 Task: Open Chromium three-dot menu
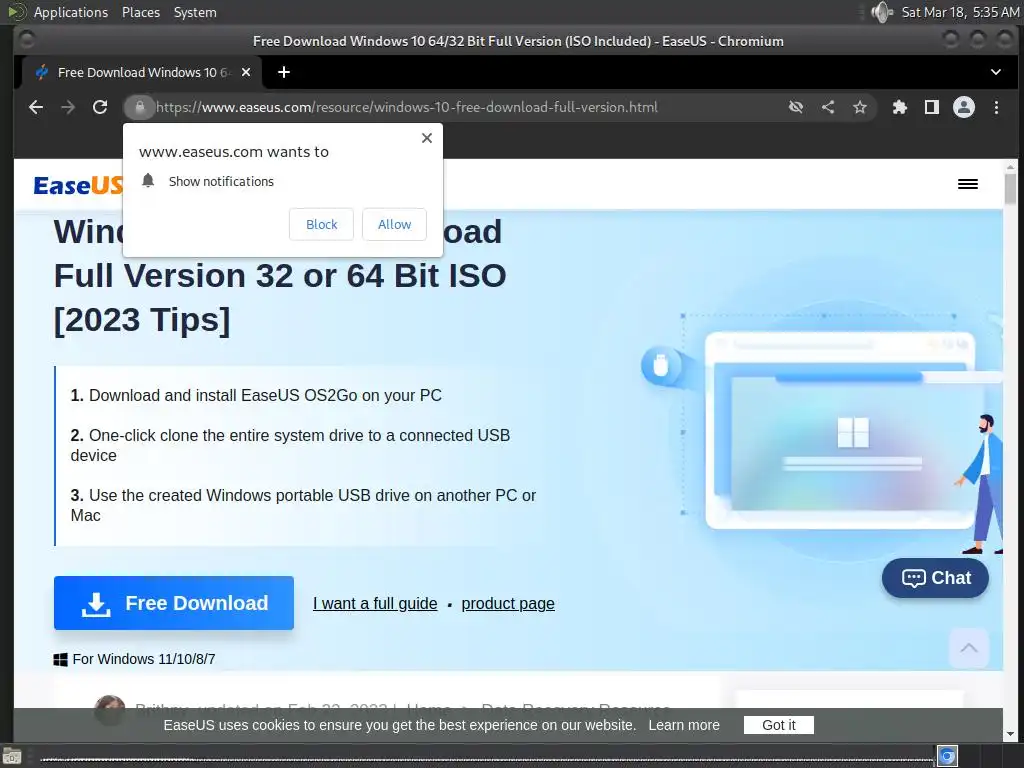(x=996, y=107)
